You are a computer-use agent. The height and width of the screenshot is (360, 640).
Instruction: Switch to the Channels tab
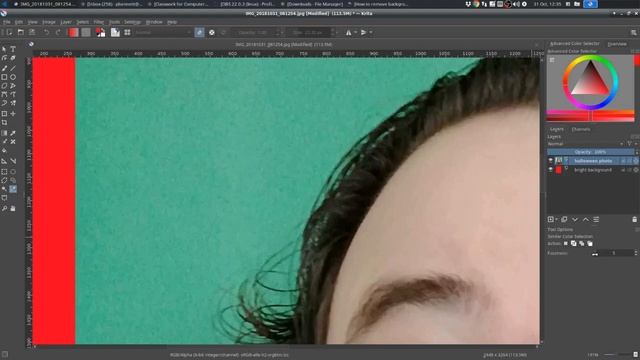(x=580, y=129)
